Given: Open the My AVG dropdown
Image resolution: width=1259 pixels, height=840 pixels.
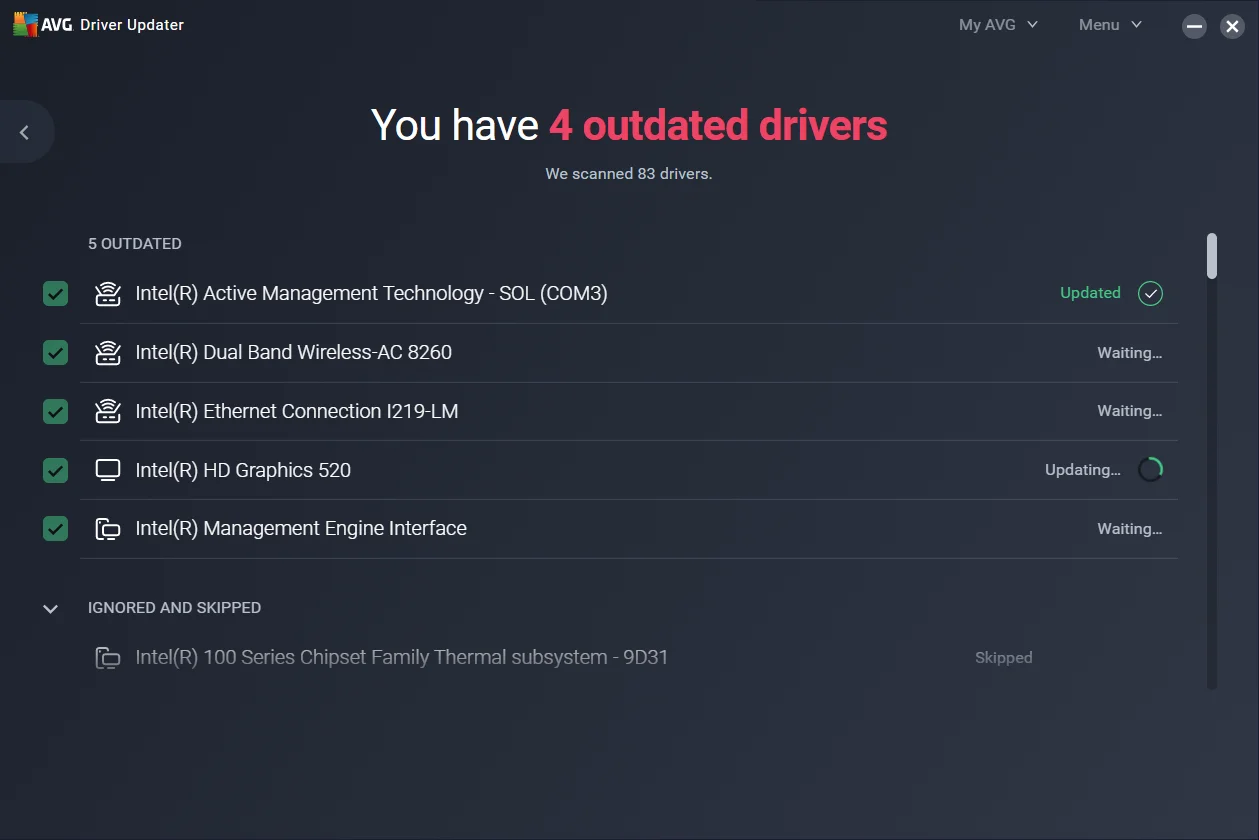Looking at the screenshot, I should click(997, 24).
